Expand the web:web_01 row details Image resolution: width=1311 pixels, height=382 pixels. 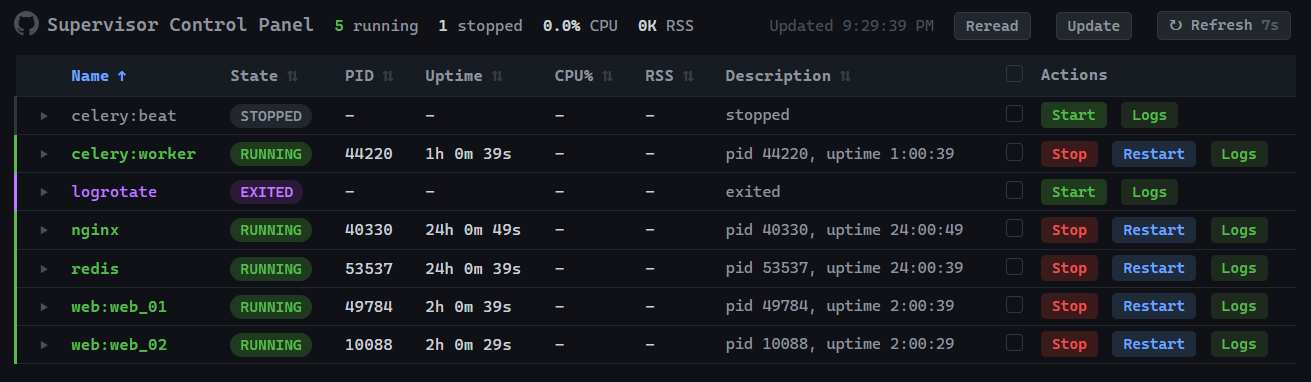(x=44, y=307)
